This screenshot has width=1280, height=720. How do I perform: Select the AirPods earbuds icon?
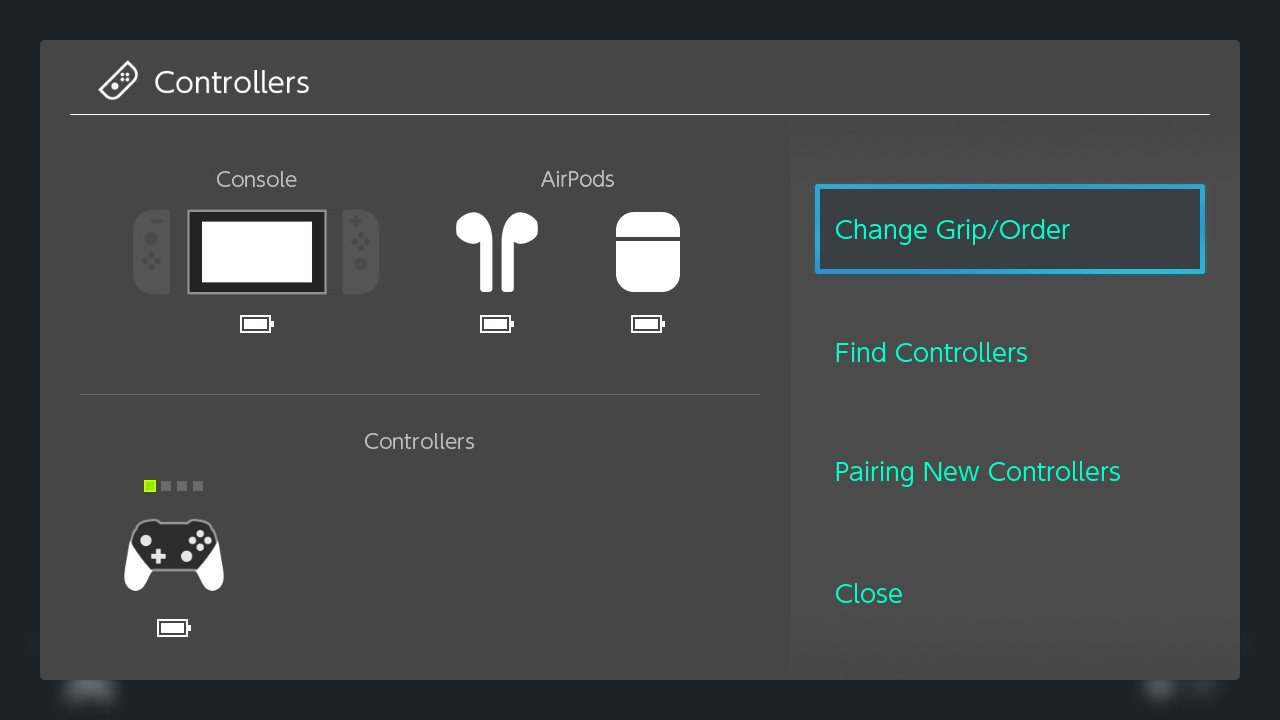[497, 251]
